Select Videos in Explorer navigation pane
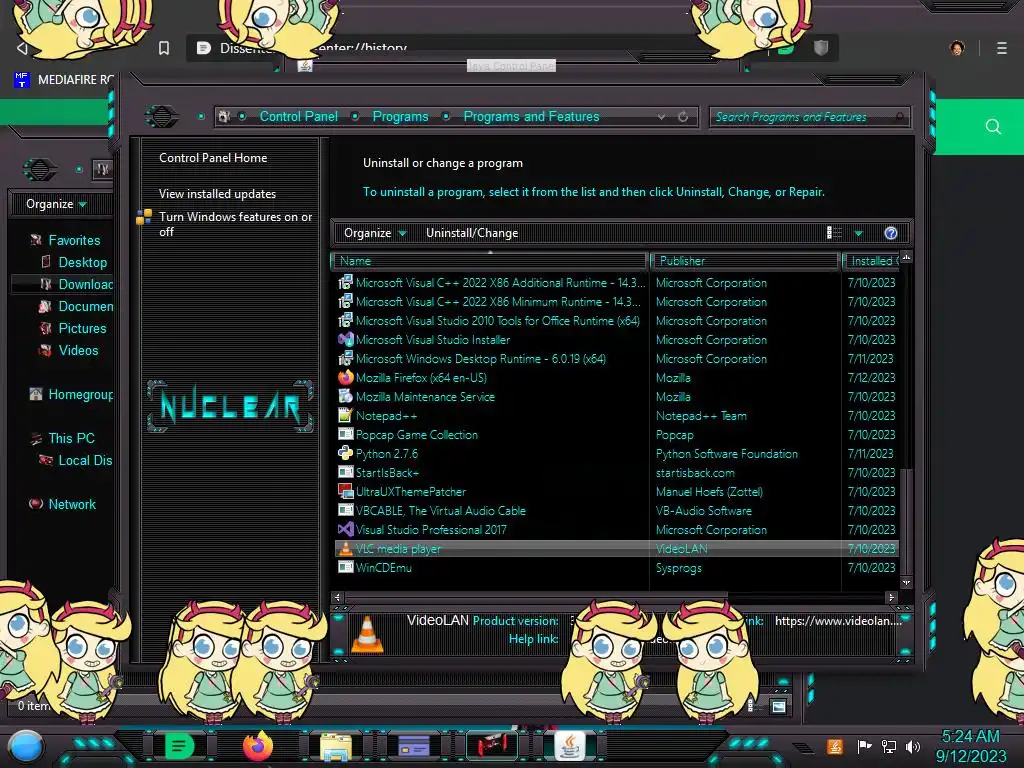The height and width of the screenshot is (768, 1024). 78,351
